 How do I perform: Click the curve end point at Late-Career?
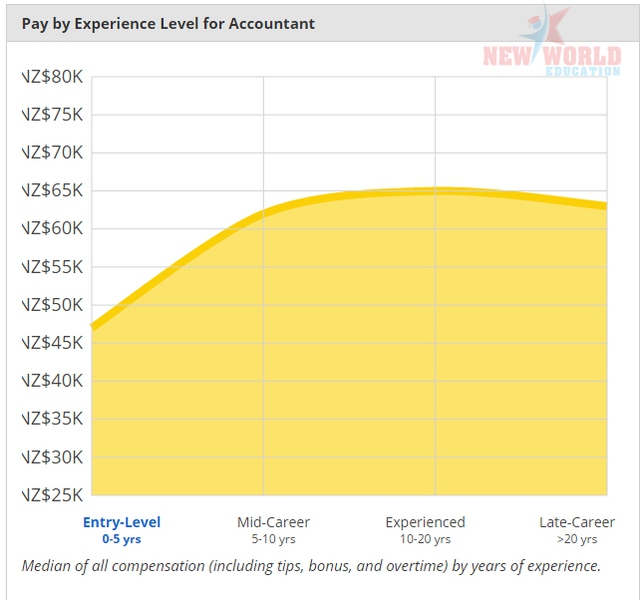point(604,205)
